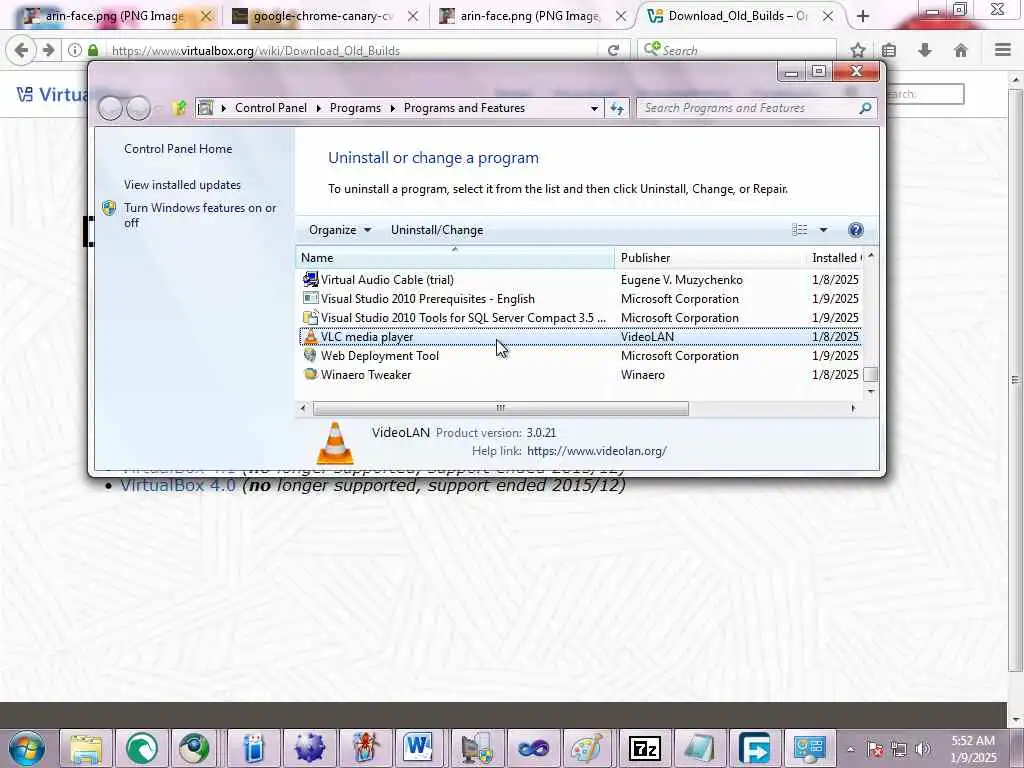Focus the Firefox Search box
Image resolution: width=1024 pixels, height=768 pixels.
pos(737,50)
